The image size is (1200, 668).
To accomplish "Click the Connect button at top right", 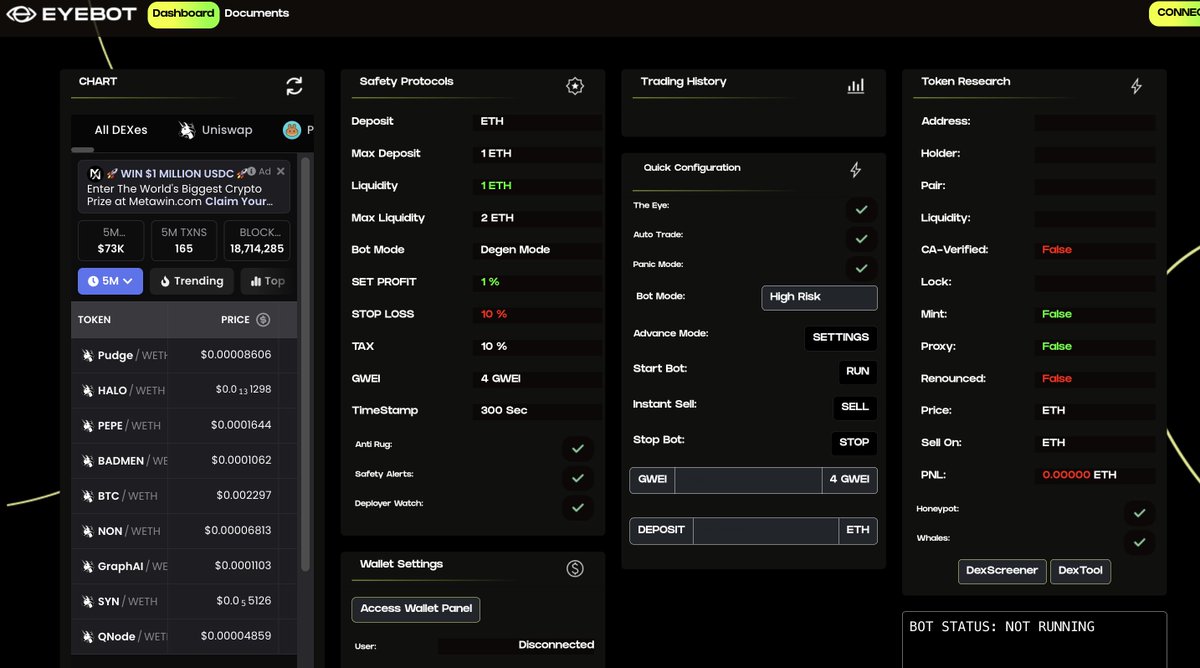I will 1175,14.
